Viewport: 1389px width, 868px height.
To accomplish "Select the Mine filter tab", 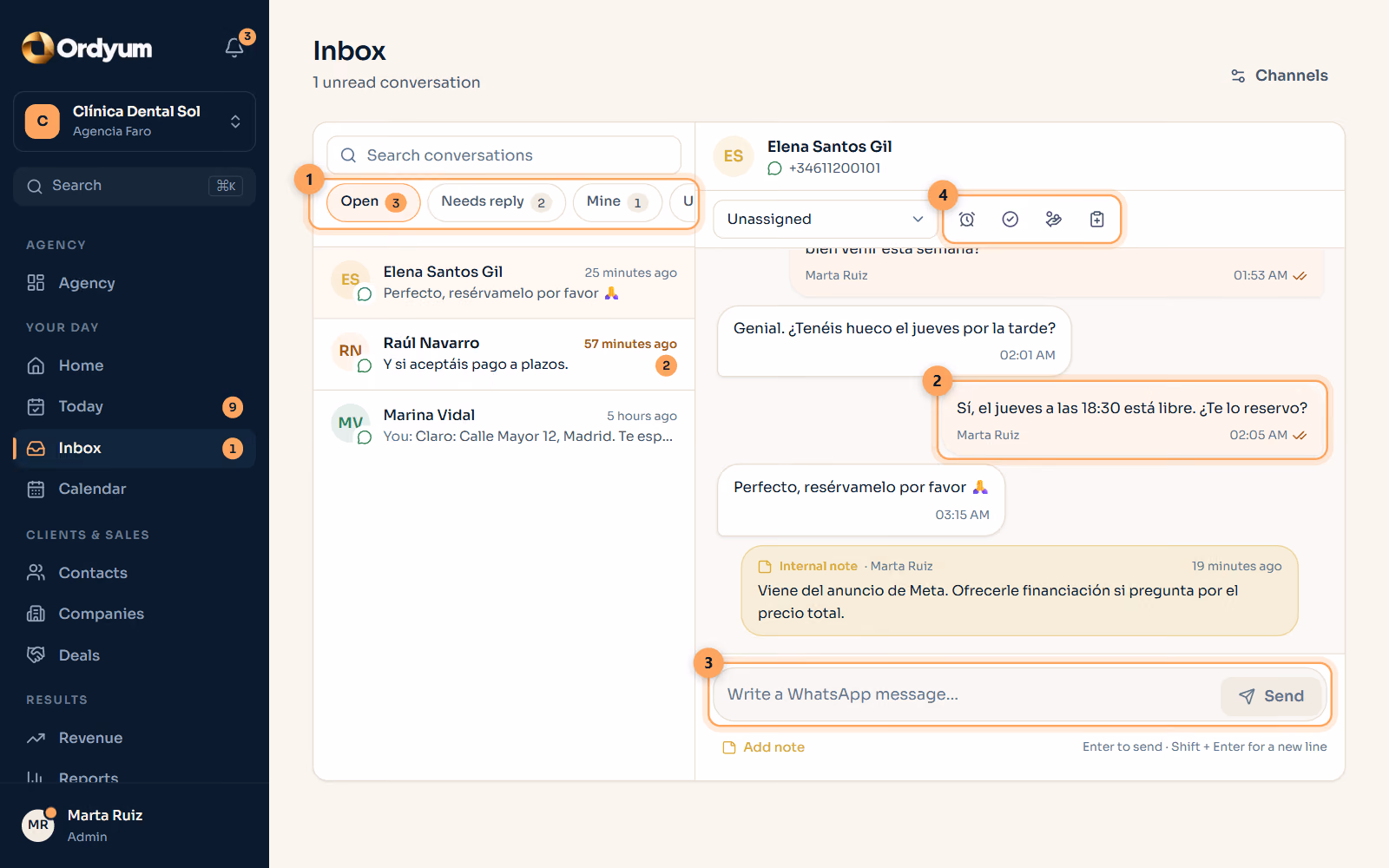I will [617, 202].
